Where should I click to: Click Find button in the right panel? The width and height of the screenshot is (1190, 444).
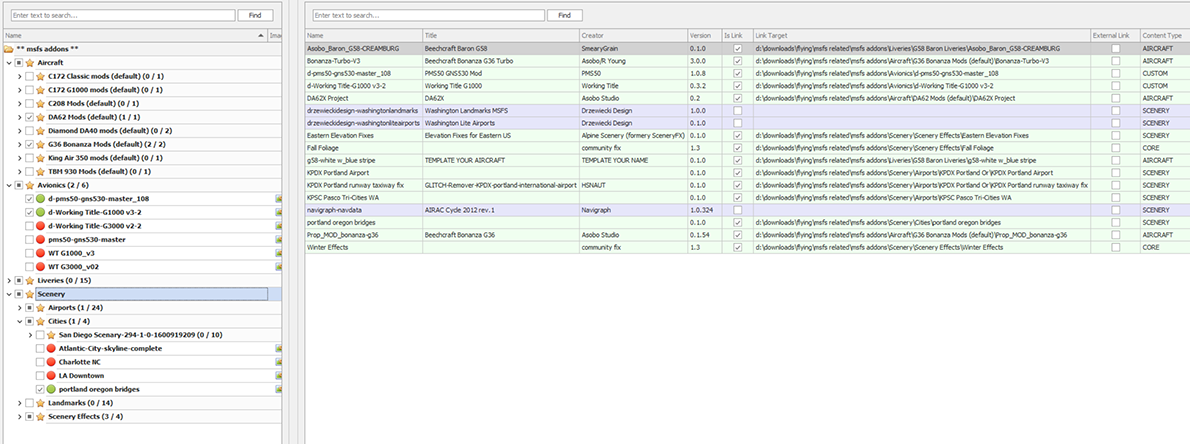coord(565,15)
